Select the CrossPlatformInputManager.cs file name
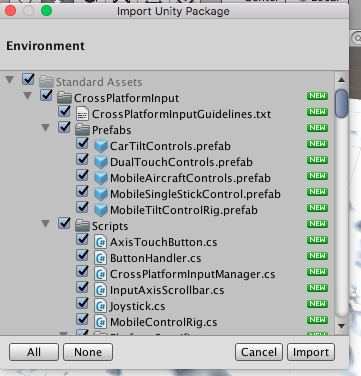The width and height of the screenshot is (361, 376). click(x=193, y=274)
